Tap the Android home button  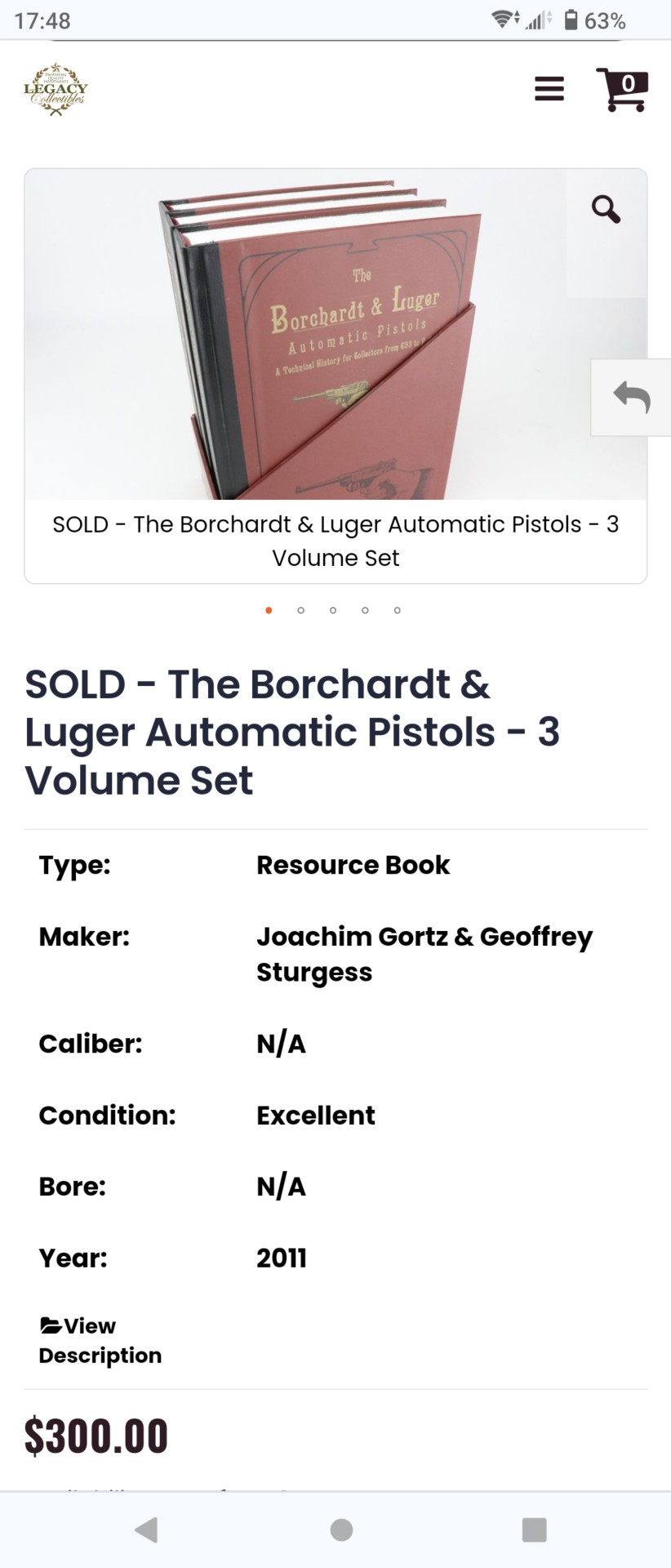(x=341, y=1530)
